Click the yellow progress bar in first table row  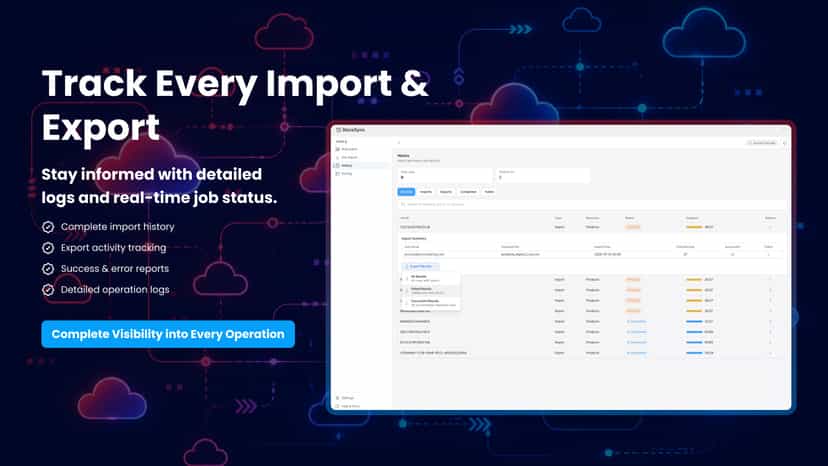coord(694,227)
